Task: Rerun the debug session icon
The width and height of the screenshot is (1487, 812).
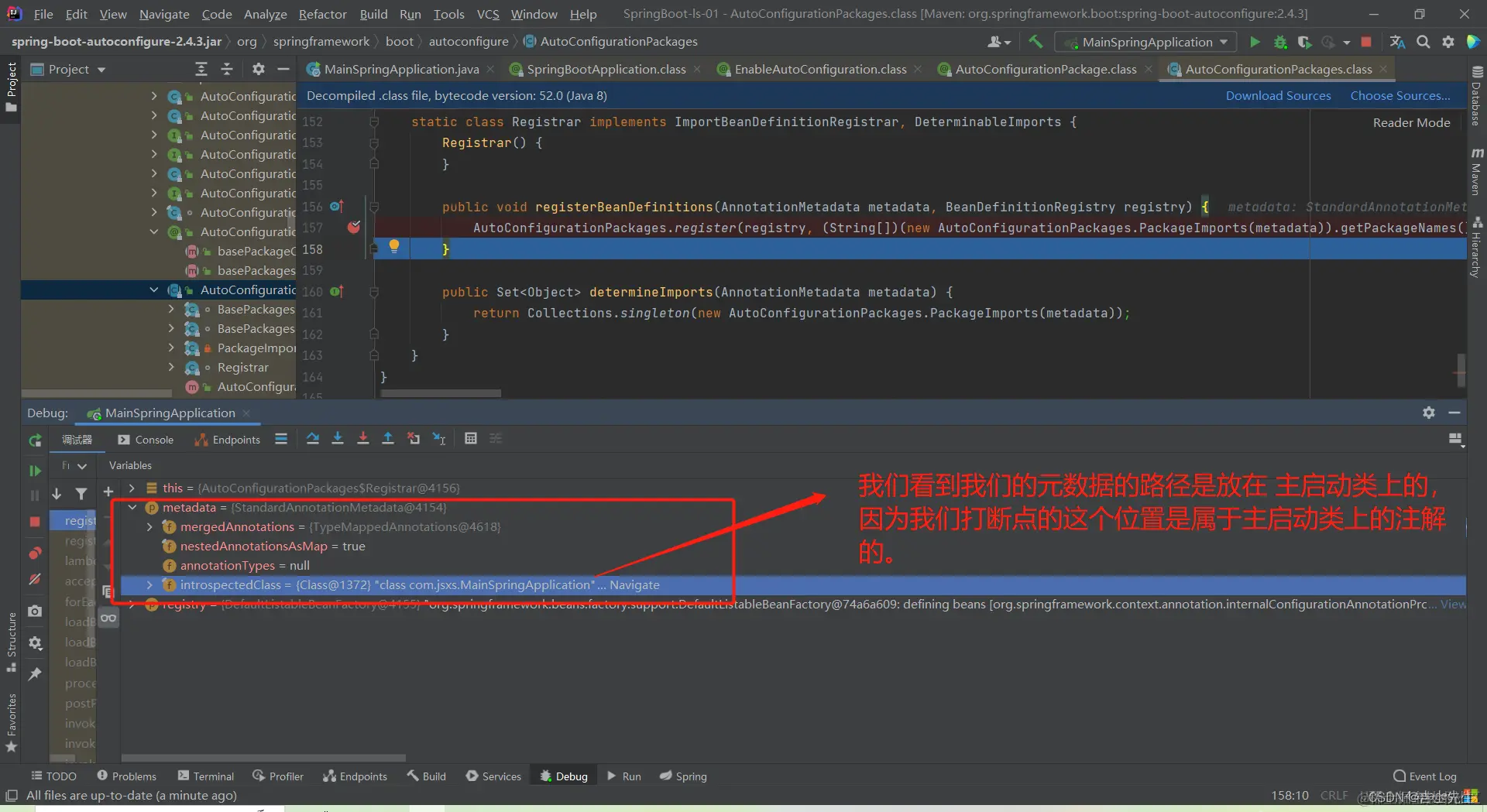Action: 35,440
